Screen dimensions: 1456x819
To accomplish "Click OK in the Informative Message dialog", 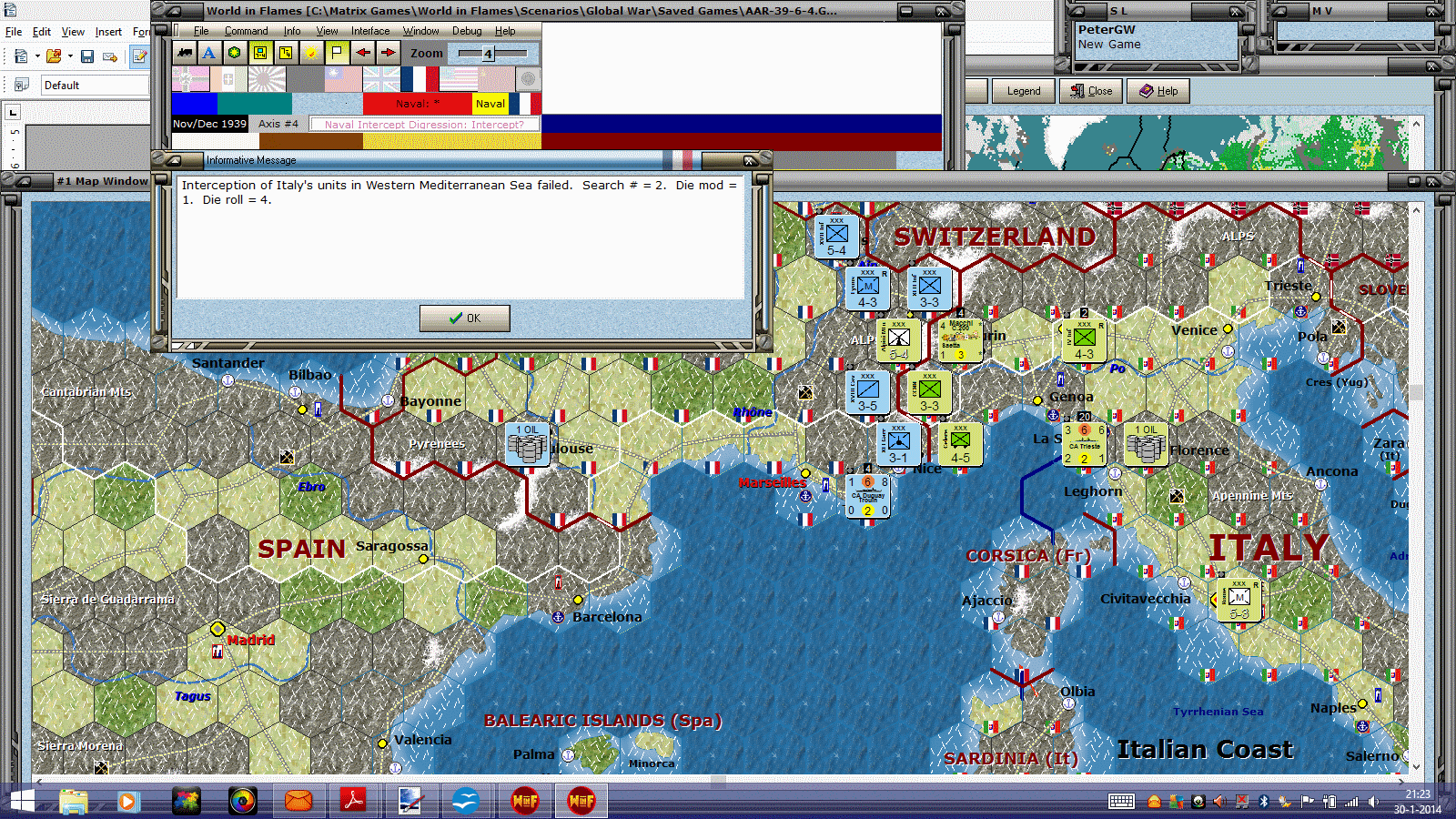I will click(464, 318).
